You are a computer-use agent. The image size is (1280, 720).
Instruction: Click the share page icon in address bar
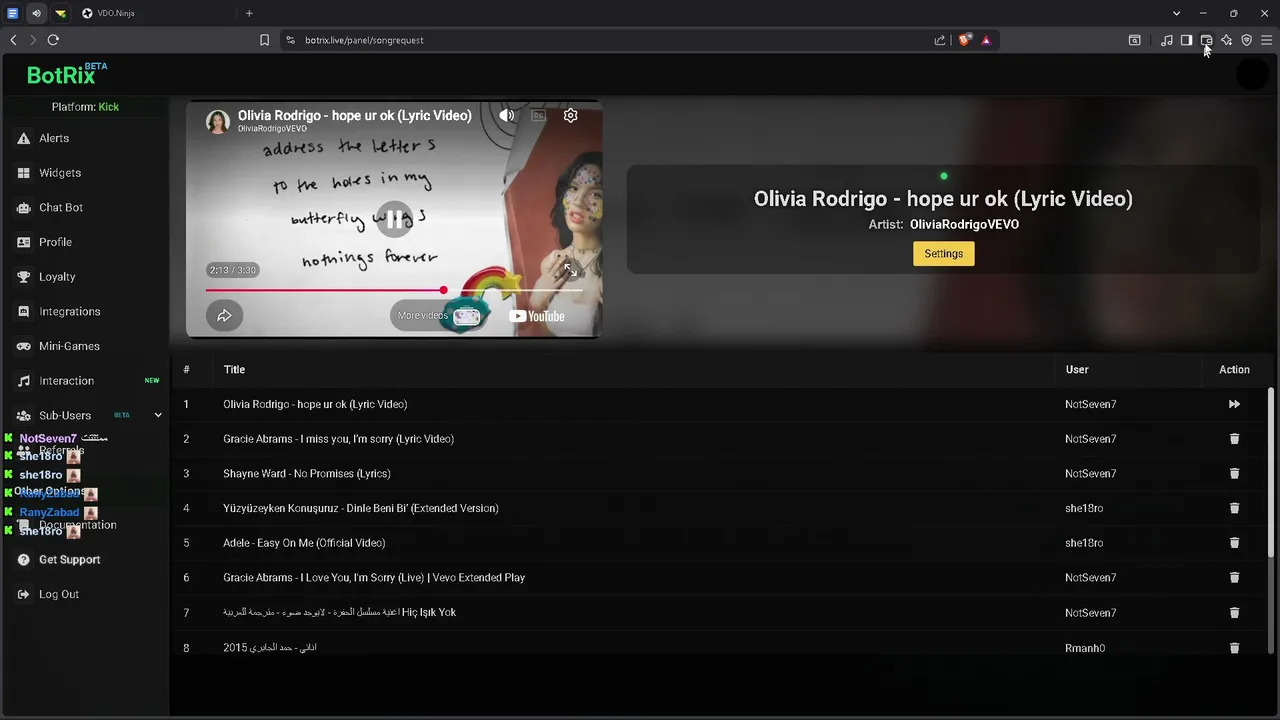pyautogui.click(x=940, y=40)
